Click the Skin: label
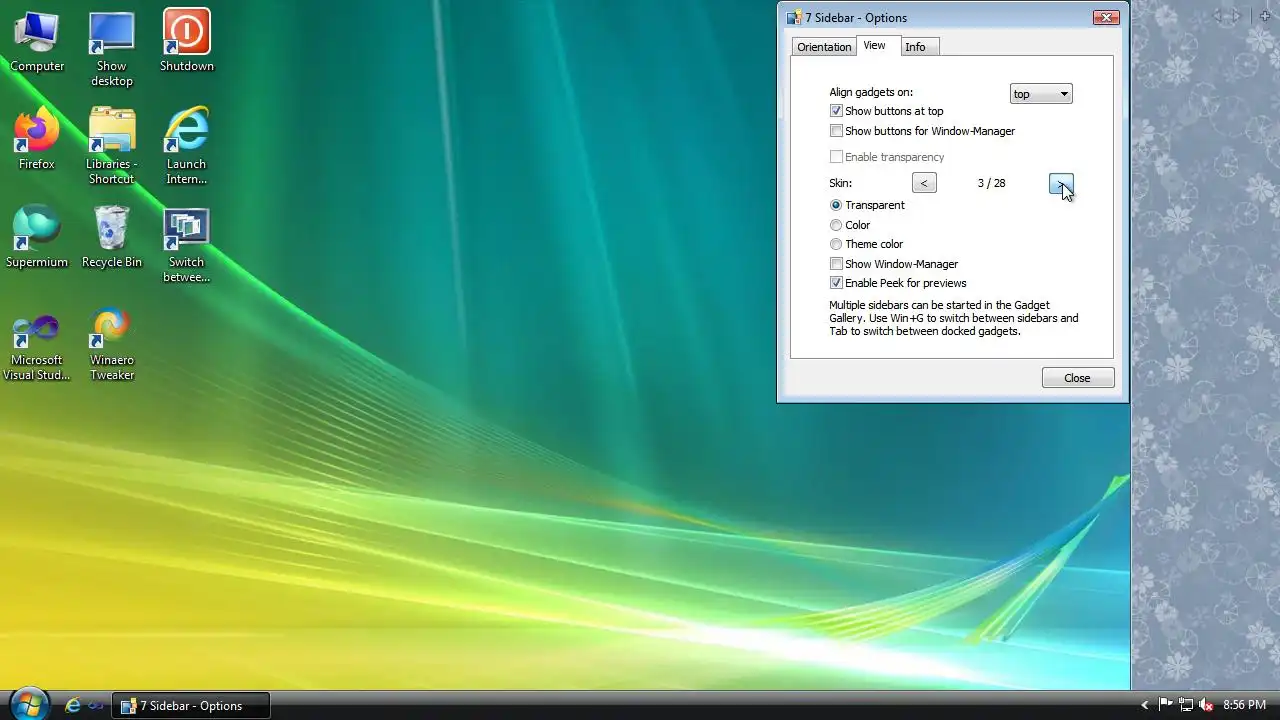This screenshot has height=720, width=1280. [x=840, y=183]
